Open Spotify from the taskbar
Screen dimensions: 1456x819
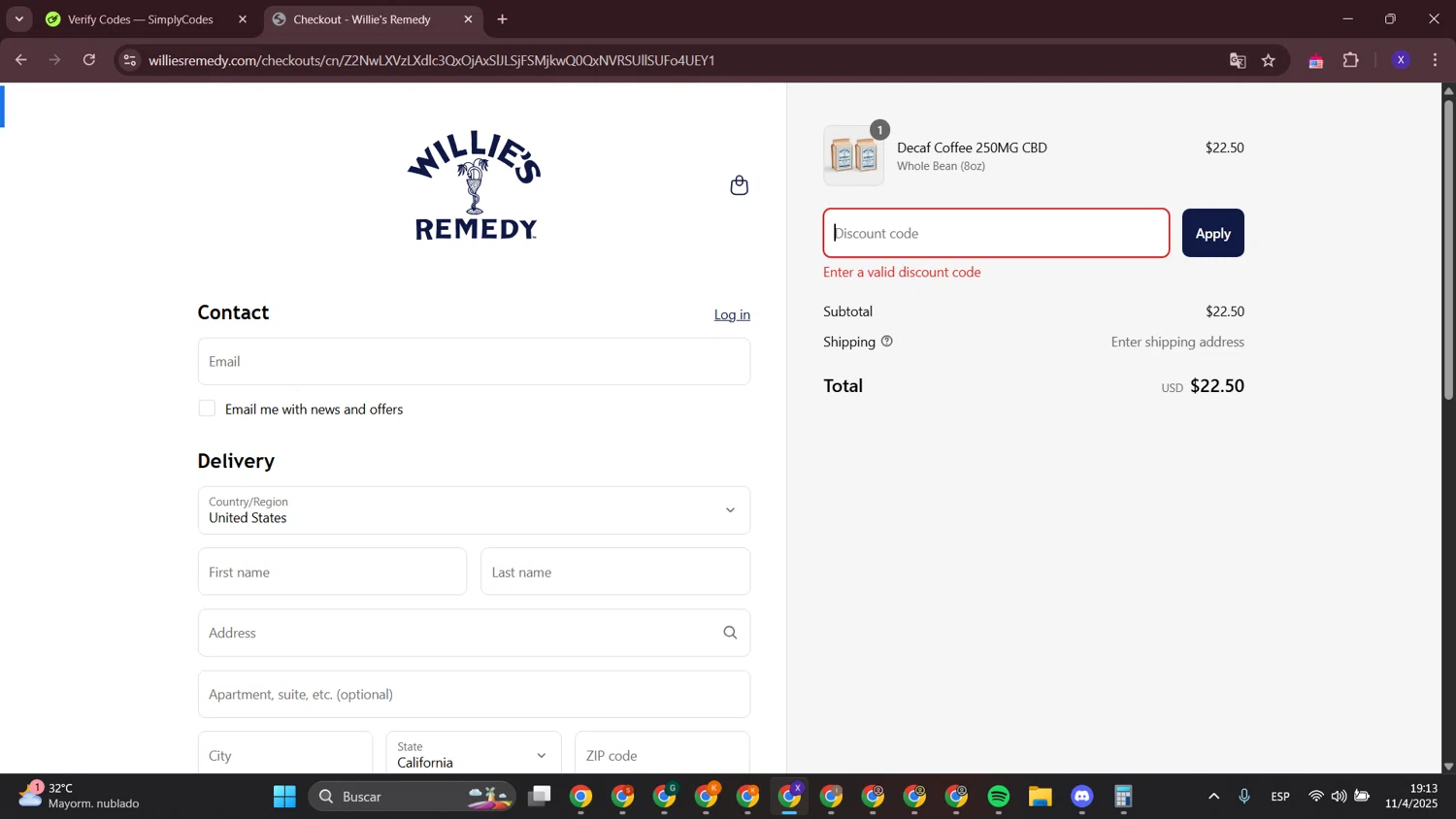(x=998, y=797)
